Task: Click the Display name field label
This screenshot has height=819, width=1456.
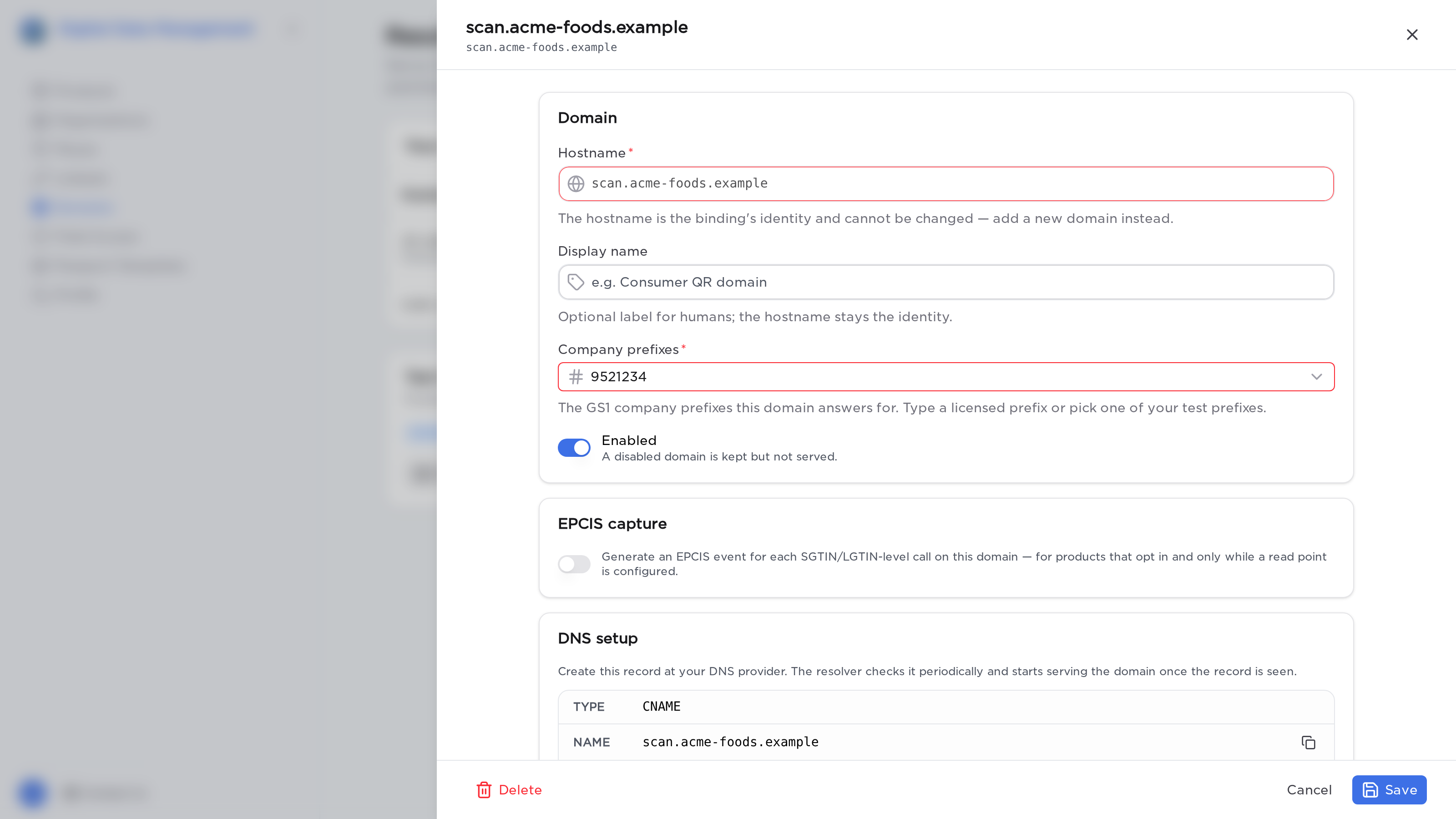Action: click(602, 252)
